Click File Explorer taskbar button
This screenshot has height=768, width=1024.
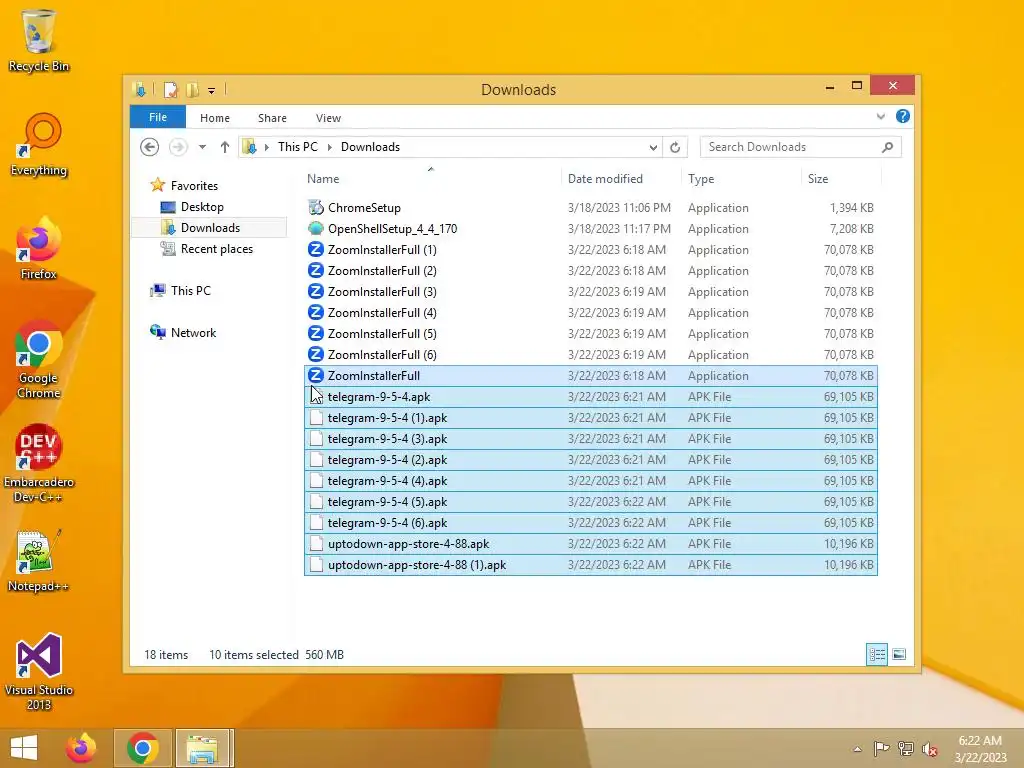tap(203, 748)
